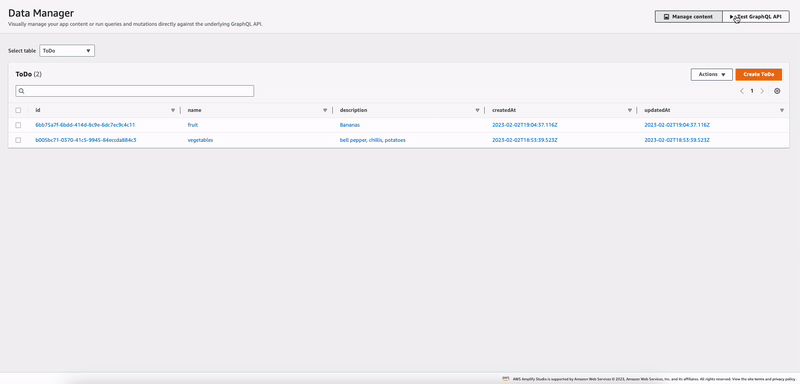Viewport: 800px width, 384px height.
Task: Click the id column header
Action: tap(38, 110)
